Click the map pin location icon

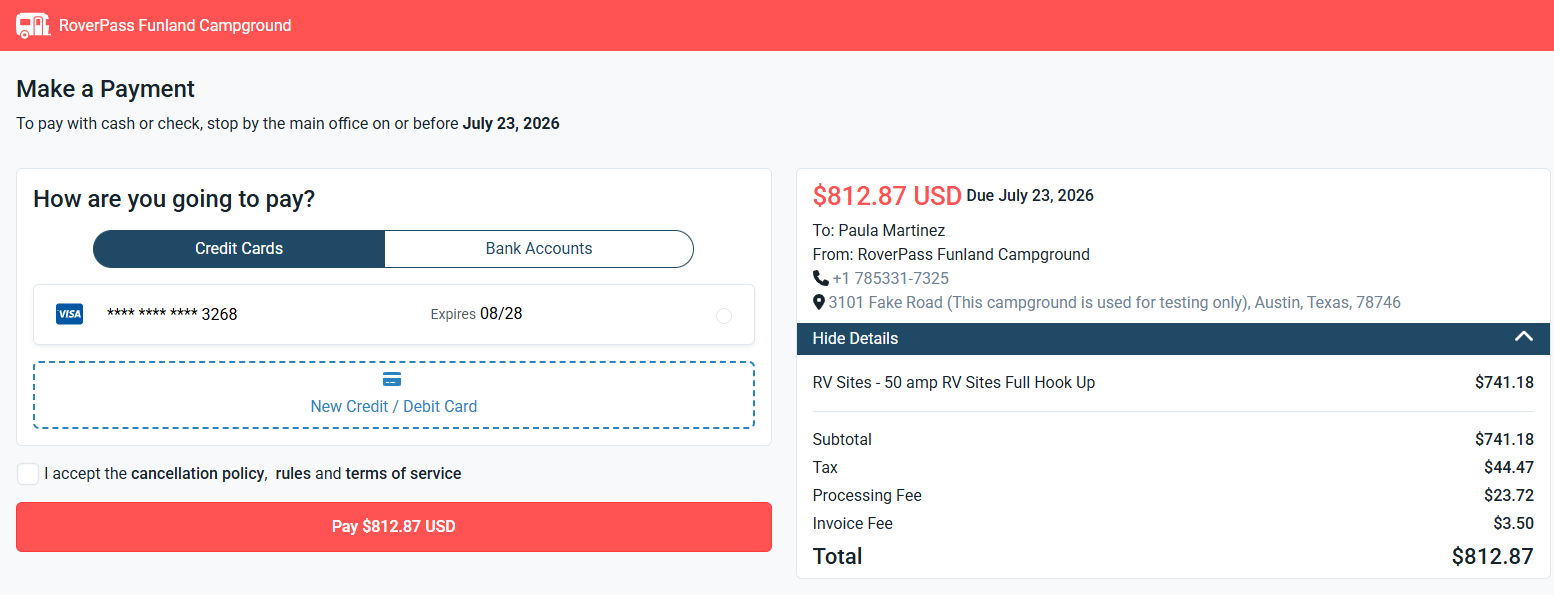[819, 302]
